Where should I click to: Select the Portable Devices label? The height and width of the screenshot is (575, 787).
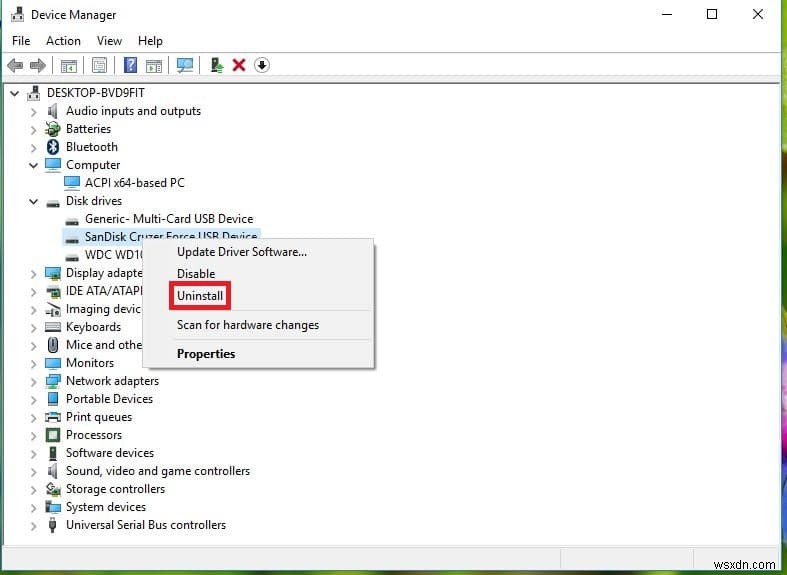(x=109, y=399)
